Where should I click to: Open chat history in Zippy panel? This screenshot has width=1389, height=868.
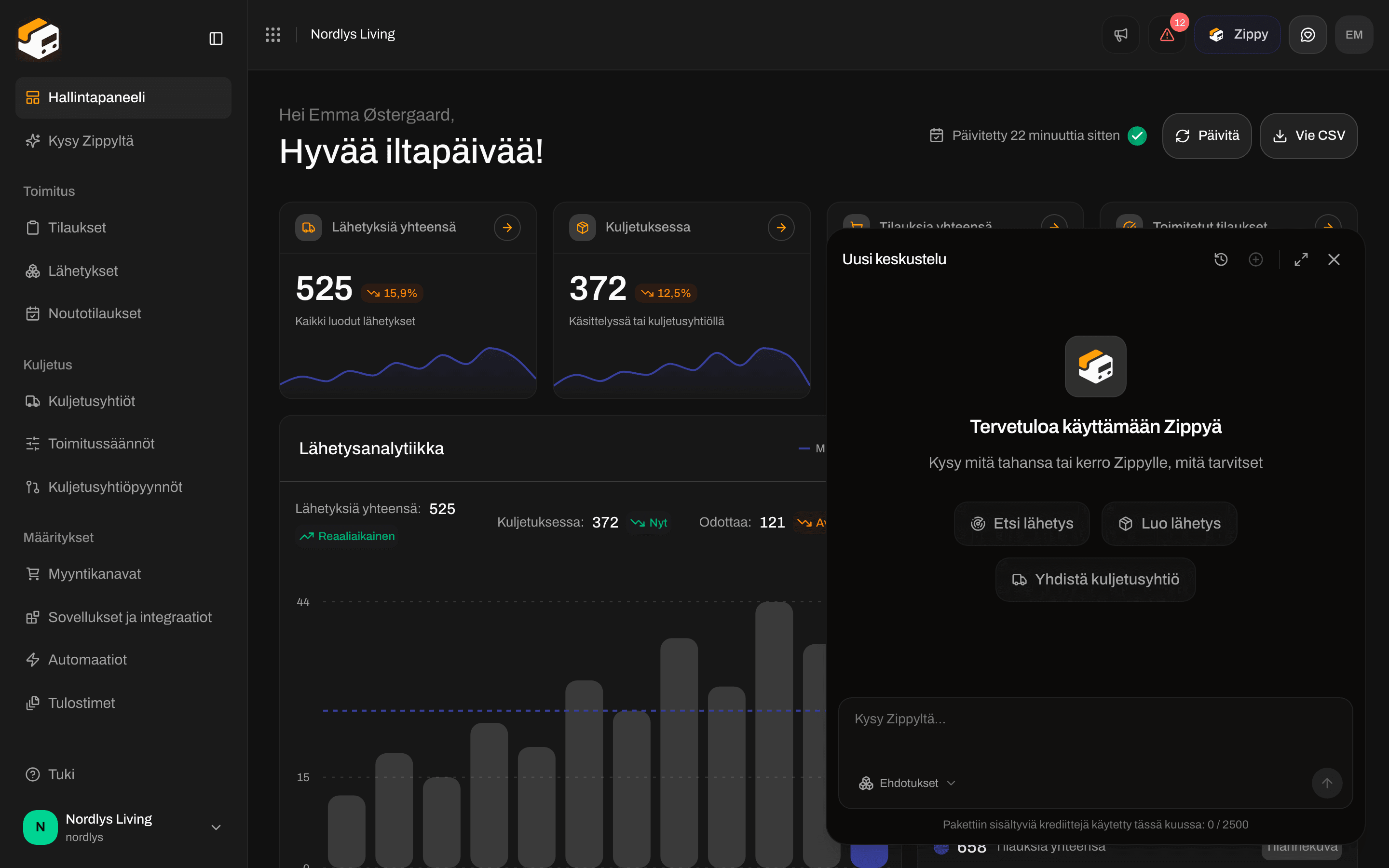click(x=1221, y=259)
